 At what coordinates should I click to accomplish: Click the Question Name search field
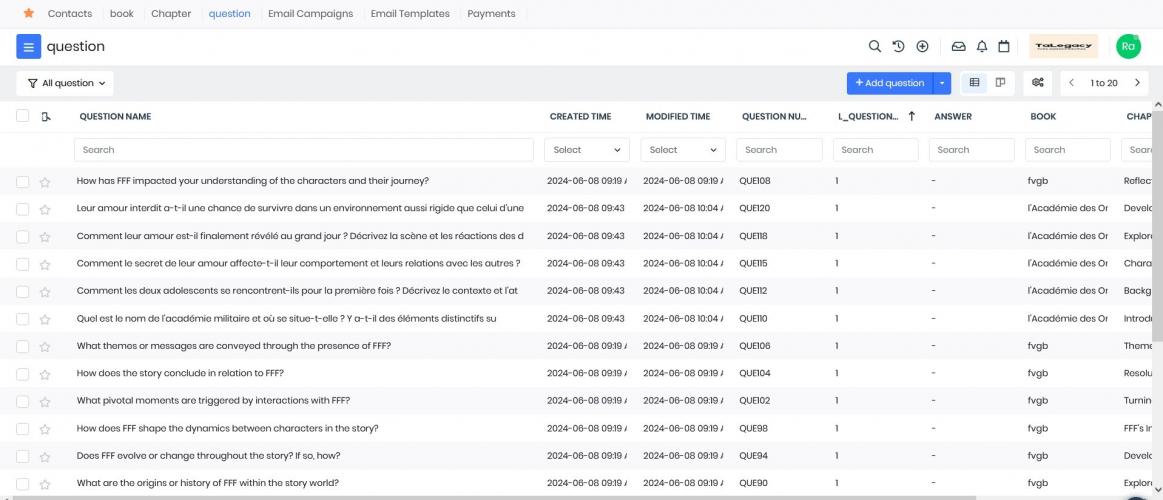(303, 150)
